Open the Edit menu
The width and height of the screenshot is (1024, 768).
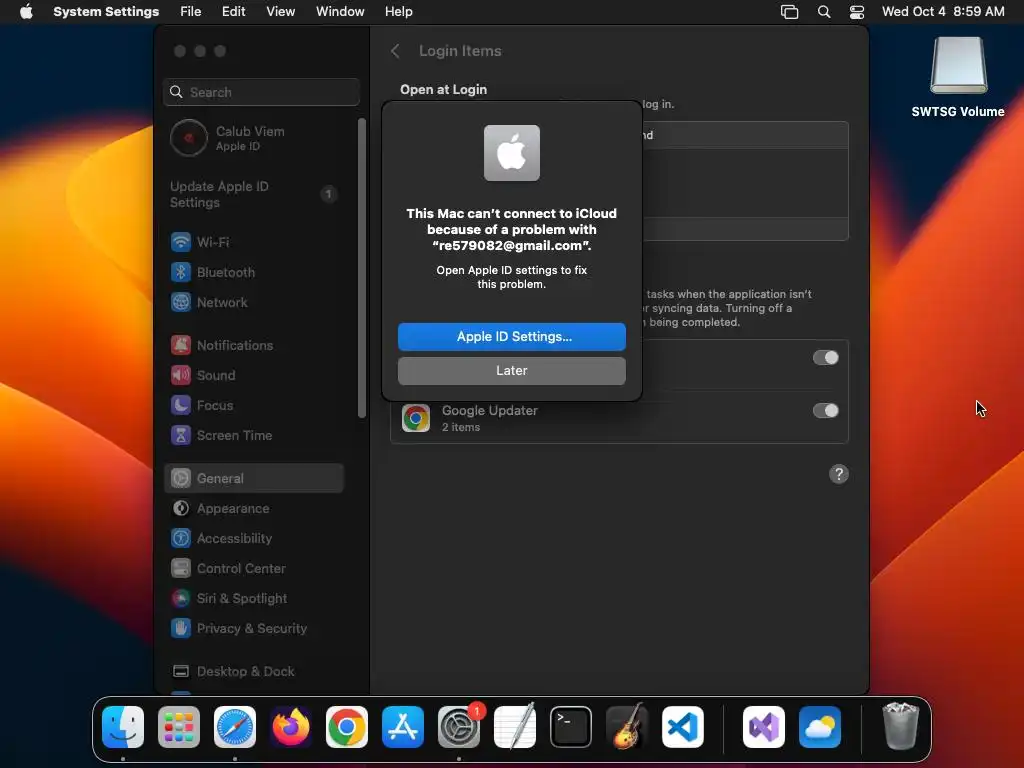click(x=233, y=12)
